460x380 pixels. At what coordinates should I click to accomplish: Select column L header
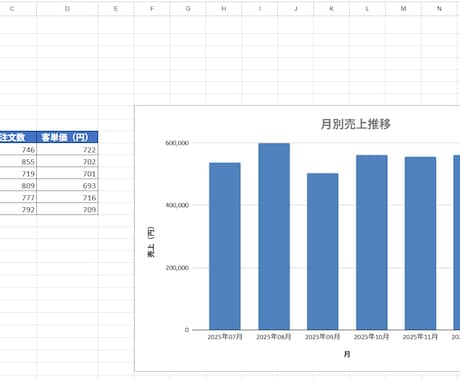tap(367, 8)
